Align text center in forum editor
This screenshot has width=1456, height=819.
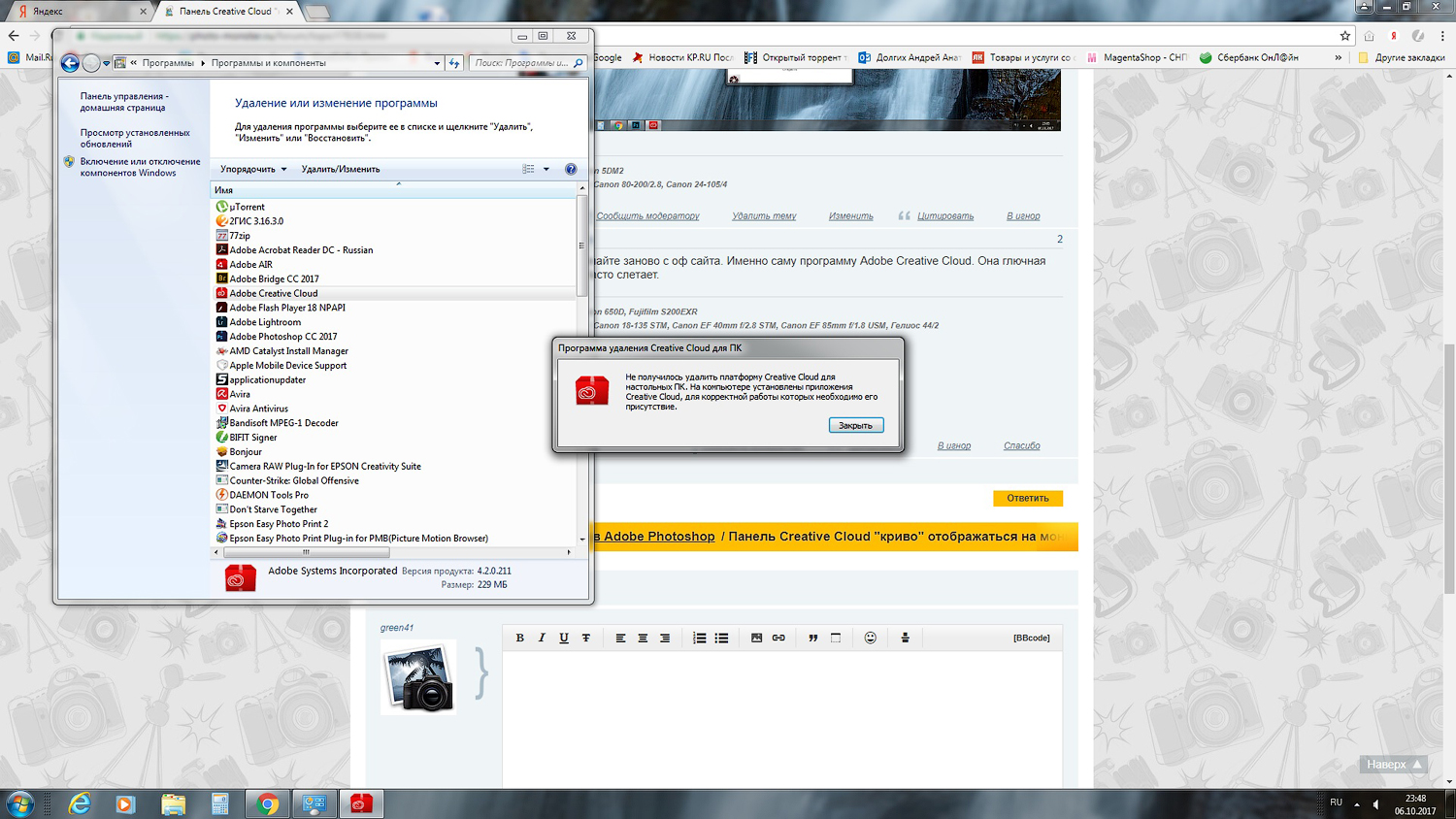[643, 638]
